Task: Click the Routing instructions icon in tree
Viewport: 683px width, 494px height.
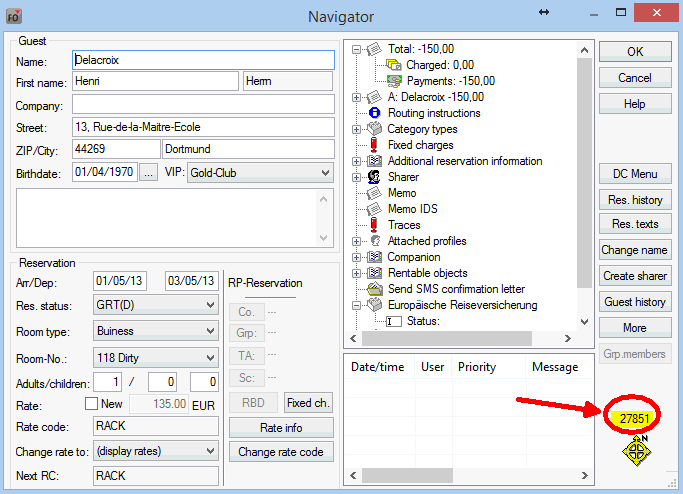Action: pos(375,113)
